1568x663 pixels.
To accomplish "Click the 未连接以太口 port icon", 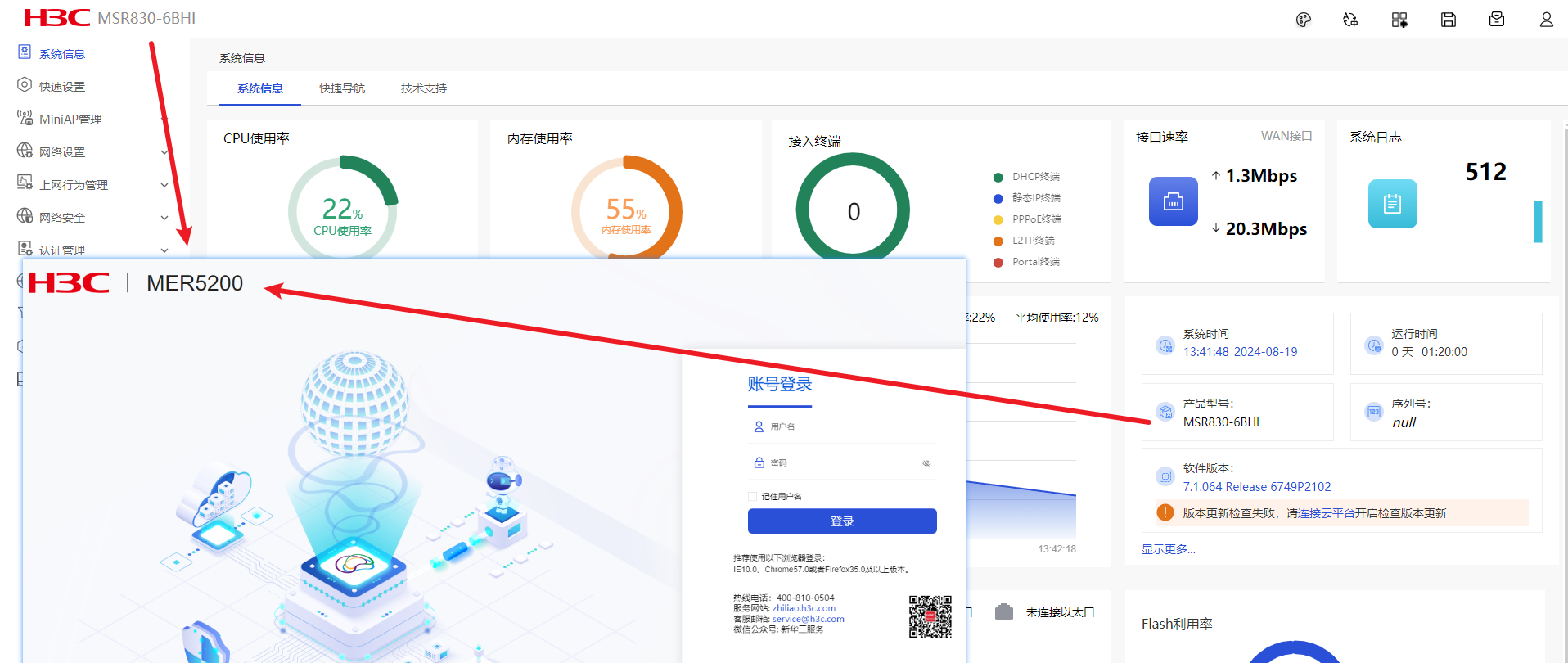I will [x=1004, y=611].
